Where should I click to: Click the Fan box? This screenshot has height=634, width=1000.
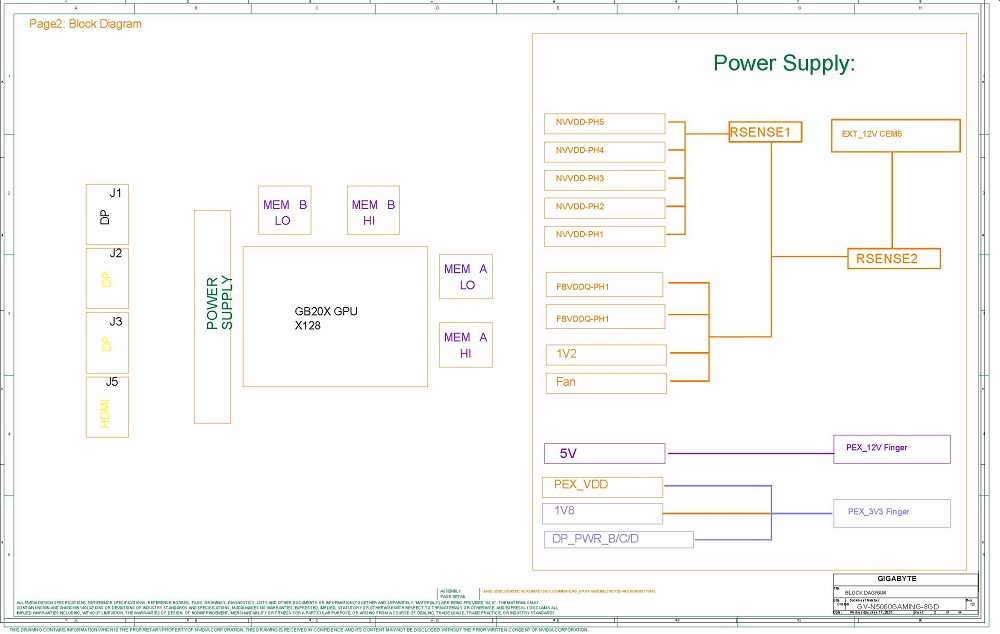606,382
